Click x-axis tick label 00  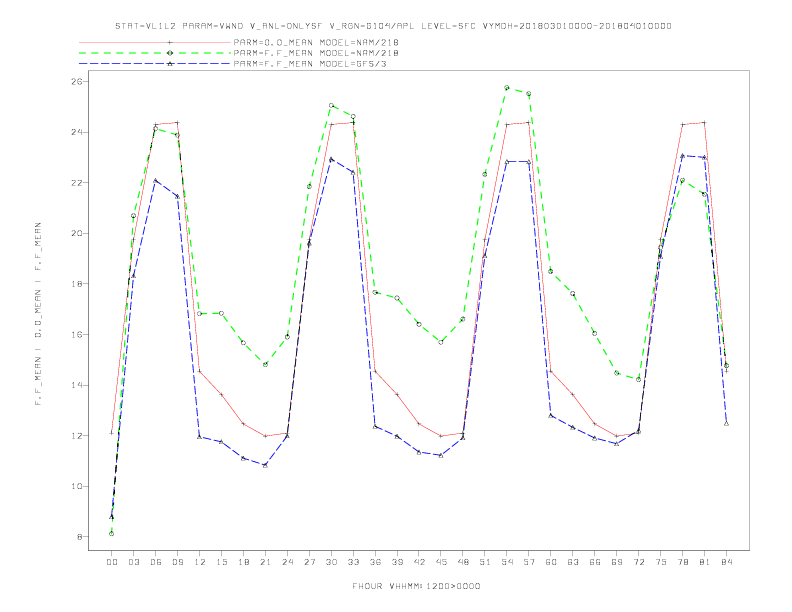tap(112, 562)
